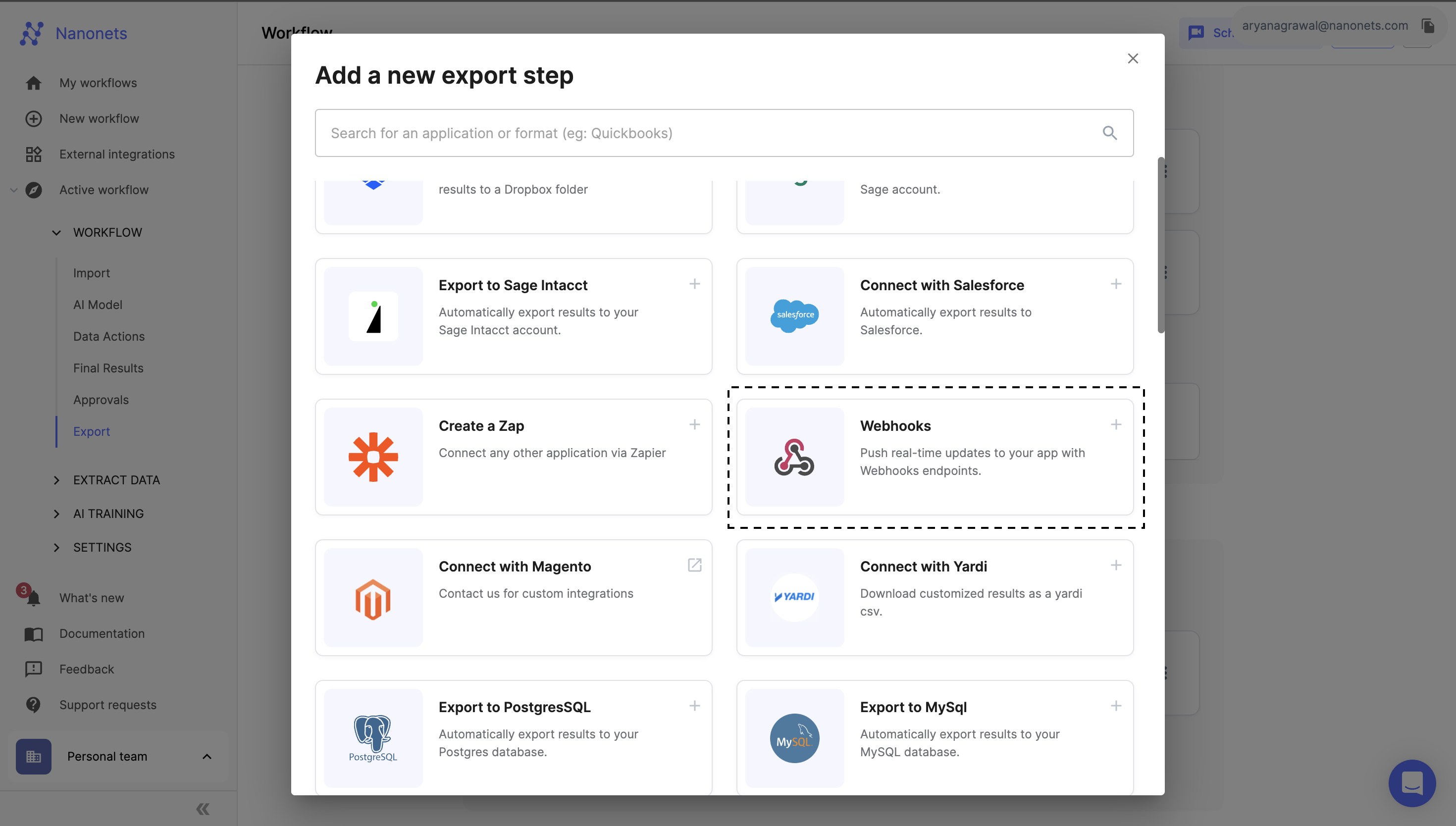This screenshot has height=826, width=1456.
Task: Go to the AI Model step
Action: click(x=98, y=305)
